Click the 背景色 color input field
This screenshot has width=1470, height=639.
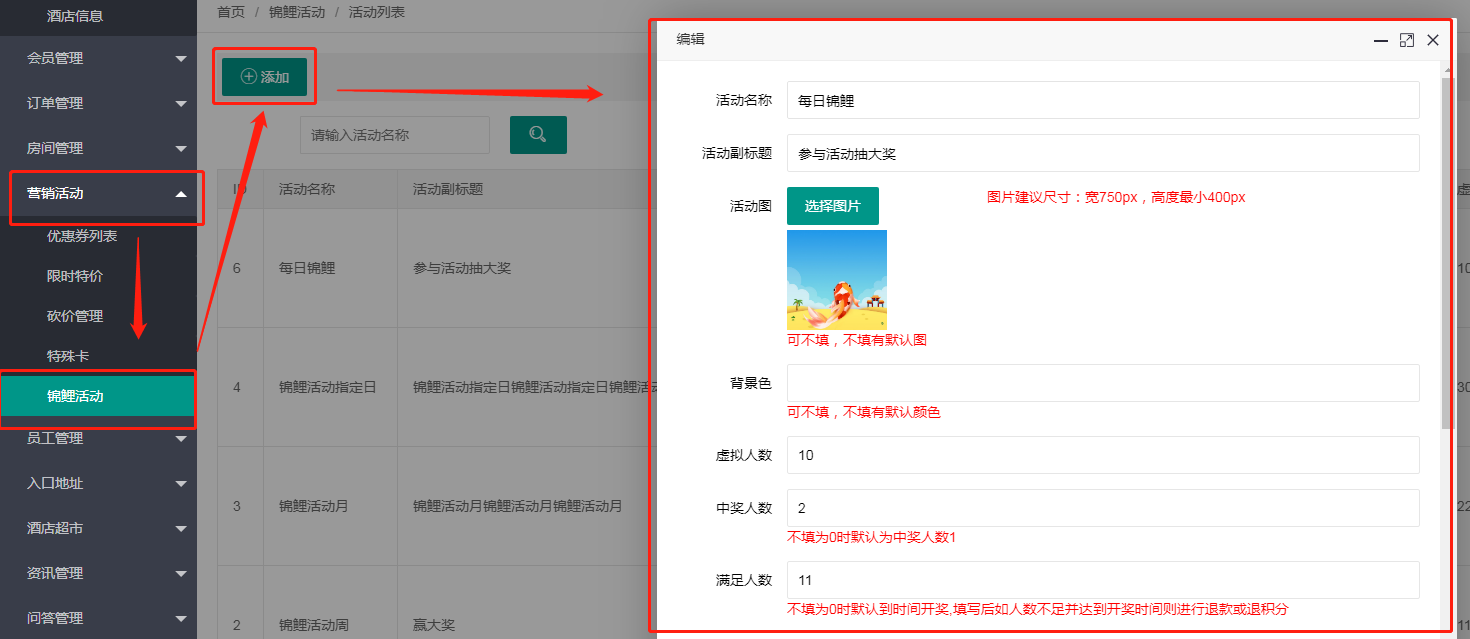(x=1102, y=383)
